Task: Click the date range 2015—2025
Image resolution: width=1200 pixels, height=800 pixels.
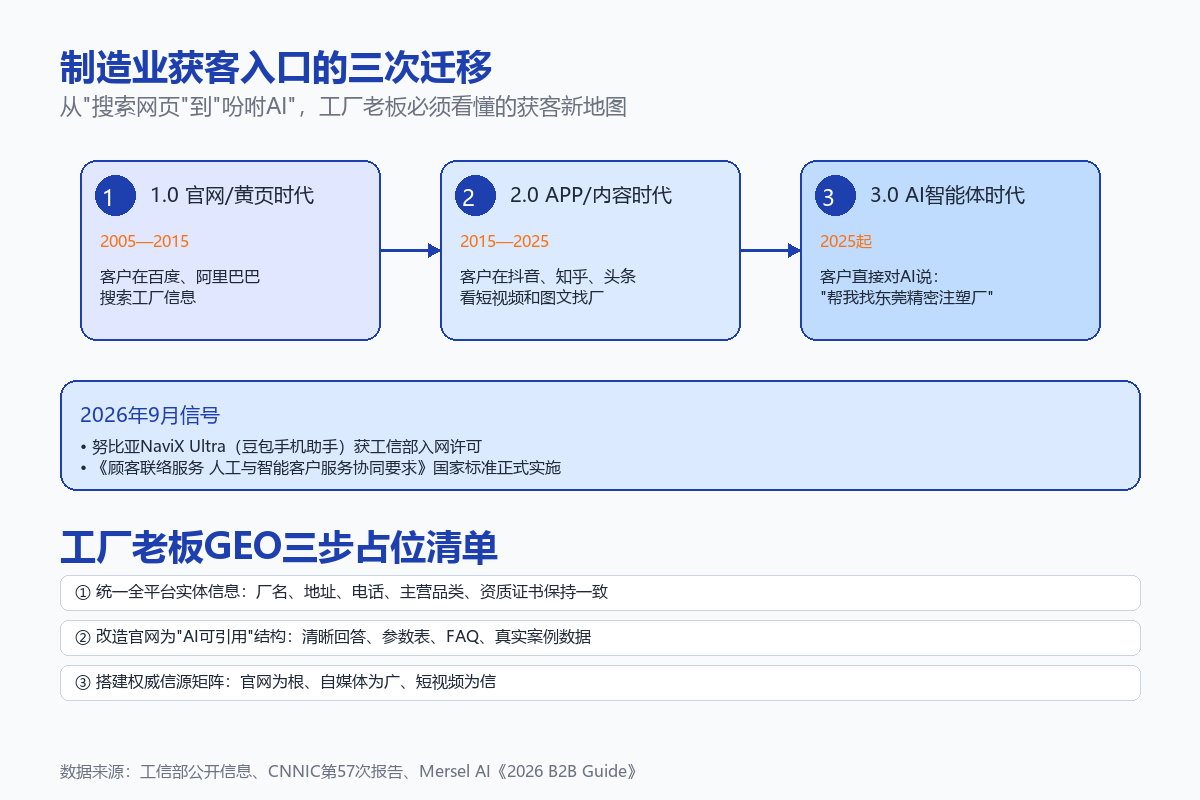Action: coord(504,242)
